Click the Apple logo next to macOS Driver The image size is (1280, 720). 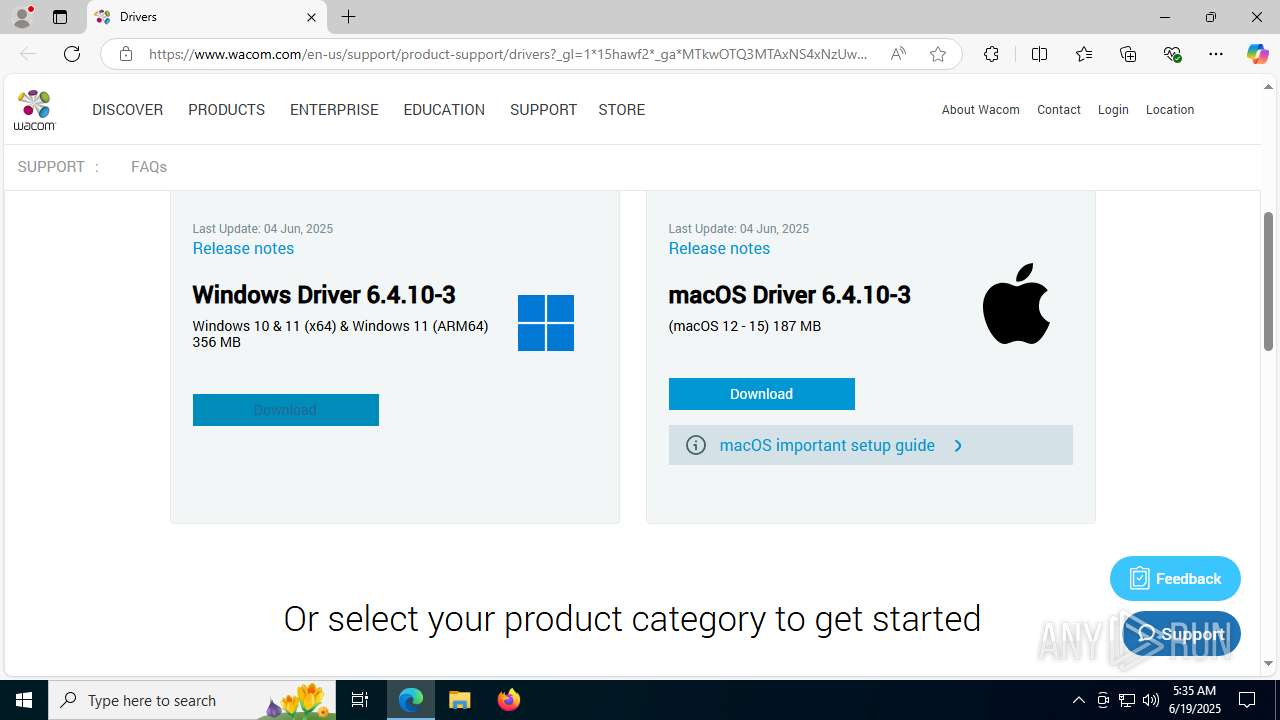1016,304
